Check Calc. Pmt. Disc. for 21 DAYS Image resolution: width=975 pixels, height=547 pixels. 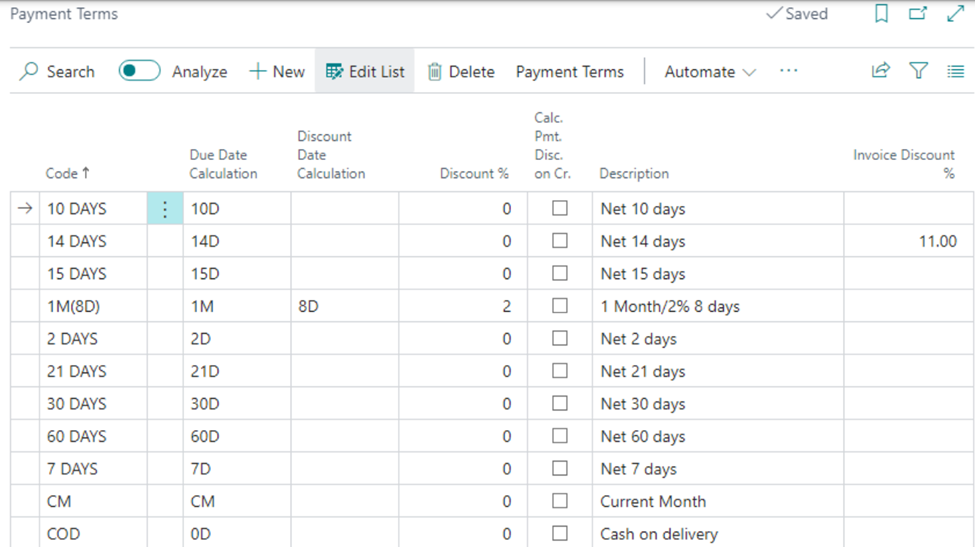pyautogui.click(x=560, y=370)
